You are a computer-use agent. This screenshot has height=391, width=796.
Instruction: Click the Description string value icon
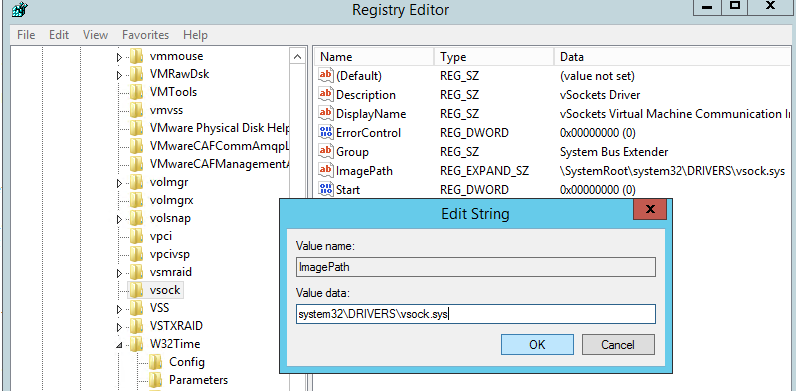325,95
